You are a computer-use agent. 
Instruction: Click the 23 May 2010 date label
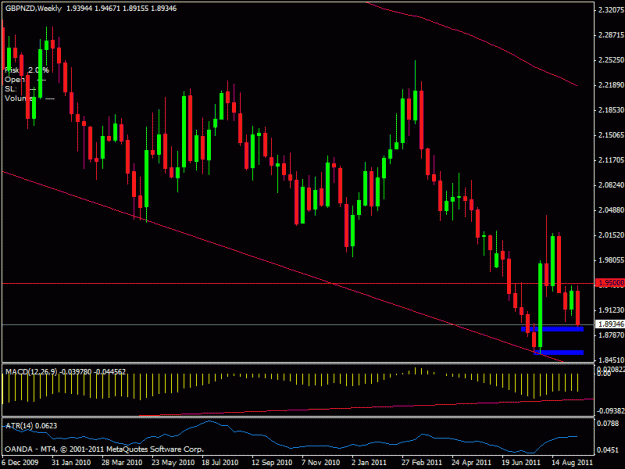point(173,463)
